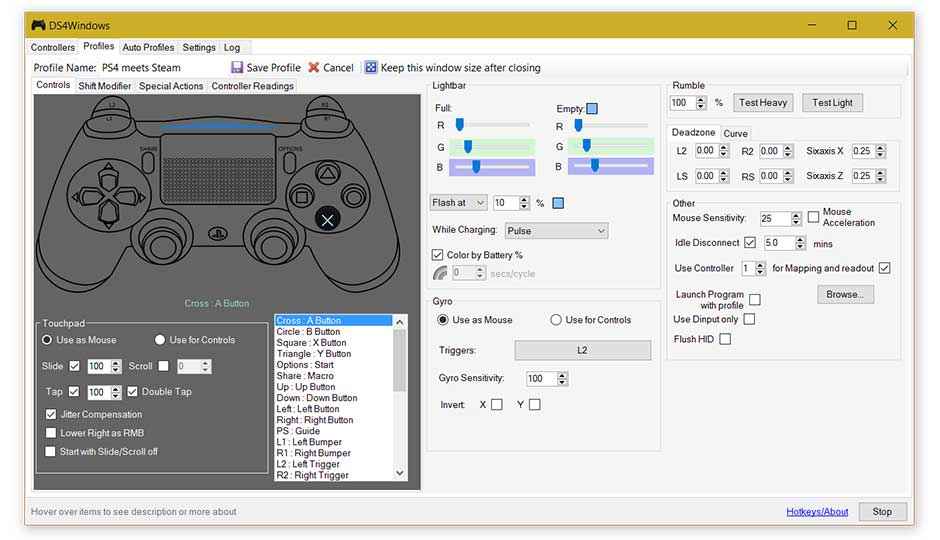Open the While Charging Pulse dropdown
Screen dimensions: 940x540
click(556, 231)
